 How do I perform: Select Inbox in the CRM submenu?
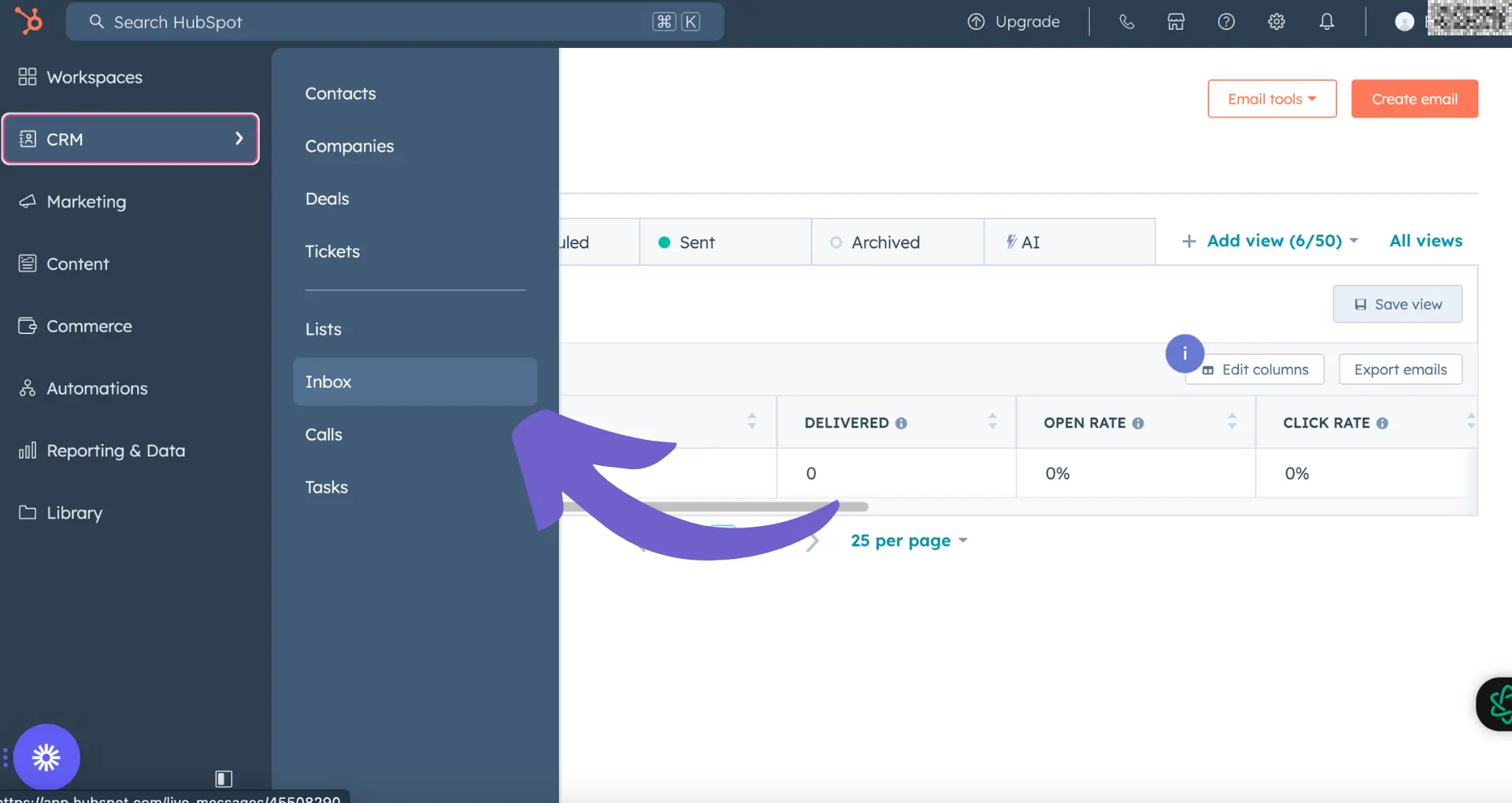pos(415,382)
